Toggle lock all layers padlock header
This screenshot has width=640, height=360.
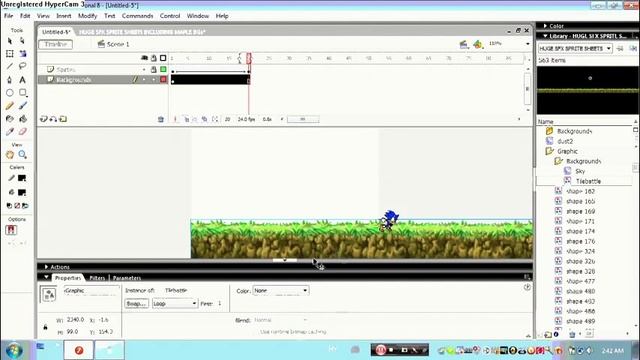[153, 58]
